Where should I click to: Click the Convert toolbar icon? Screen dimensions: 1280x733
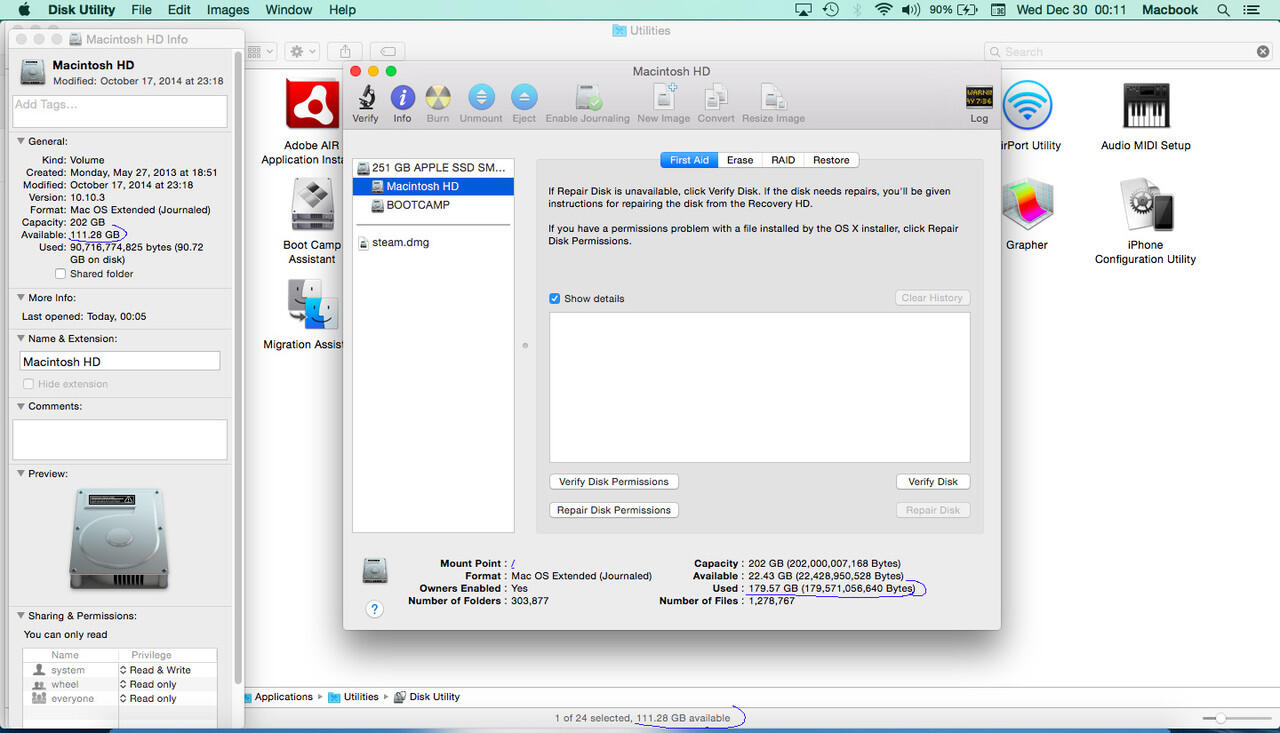tap(716, 98)
